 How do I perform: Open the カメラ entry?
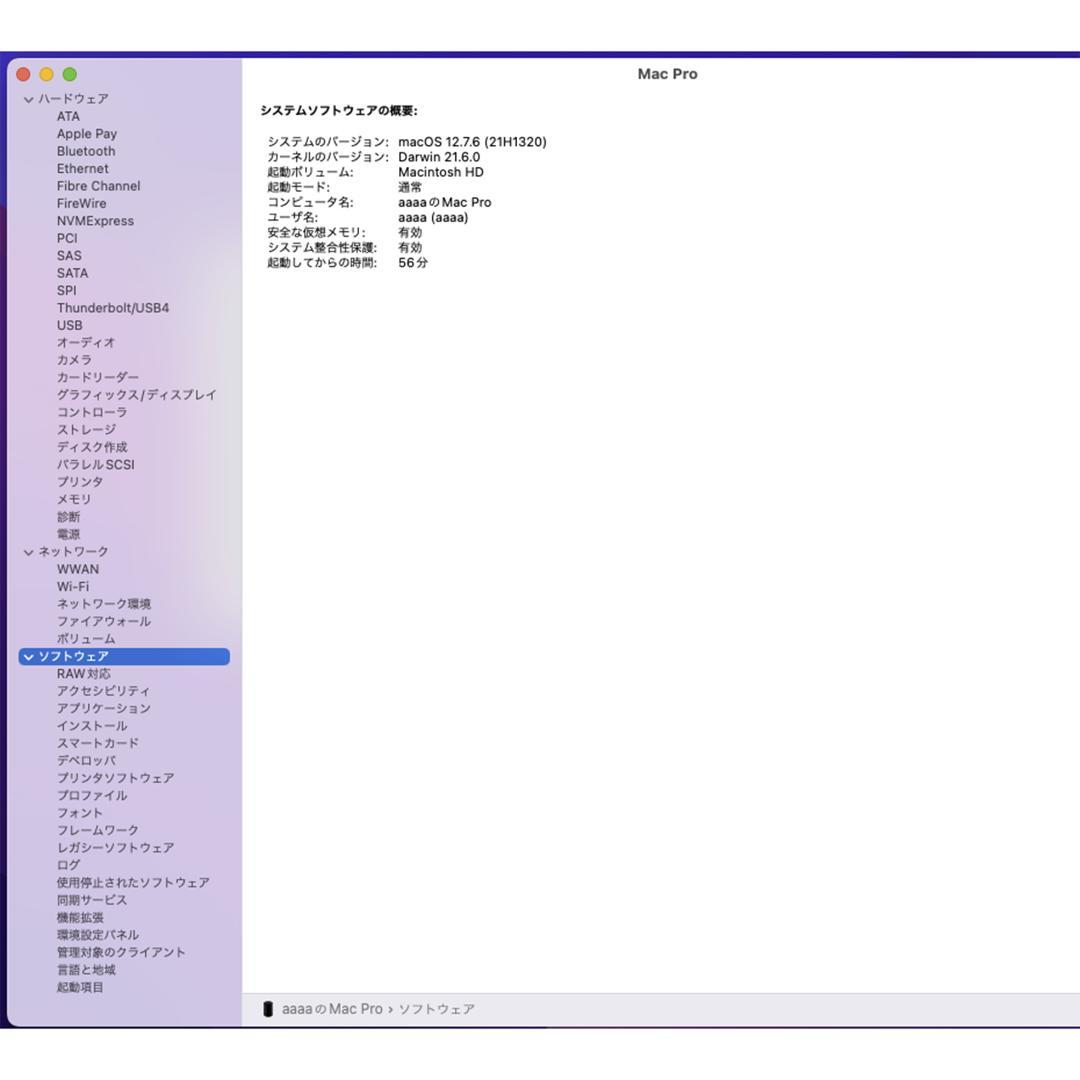pos(74,360)
